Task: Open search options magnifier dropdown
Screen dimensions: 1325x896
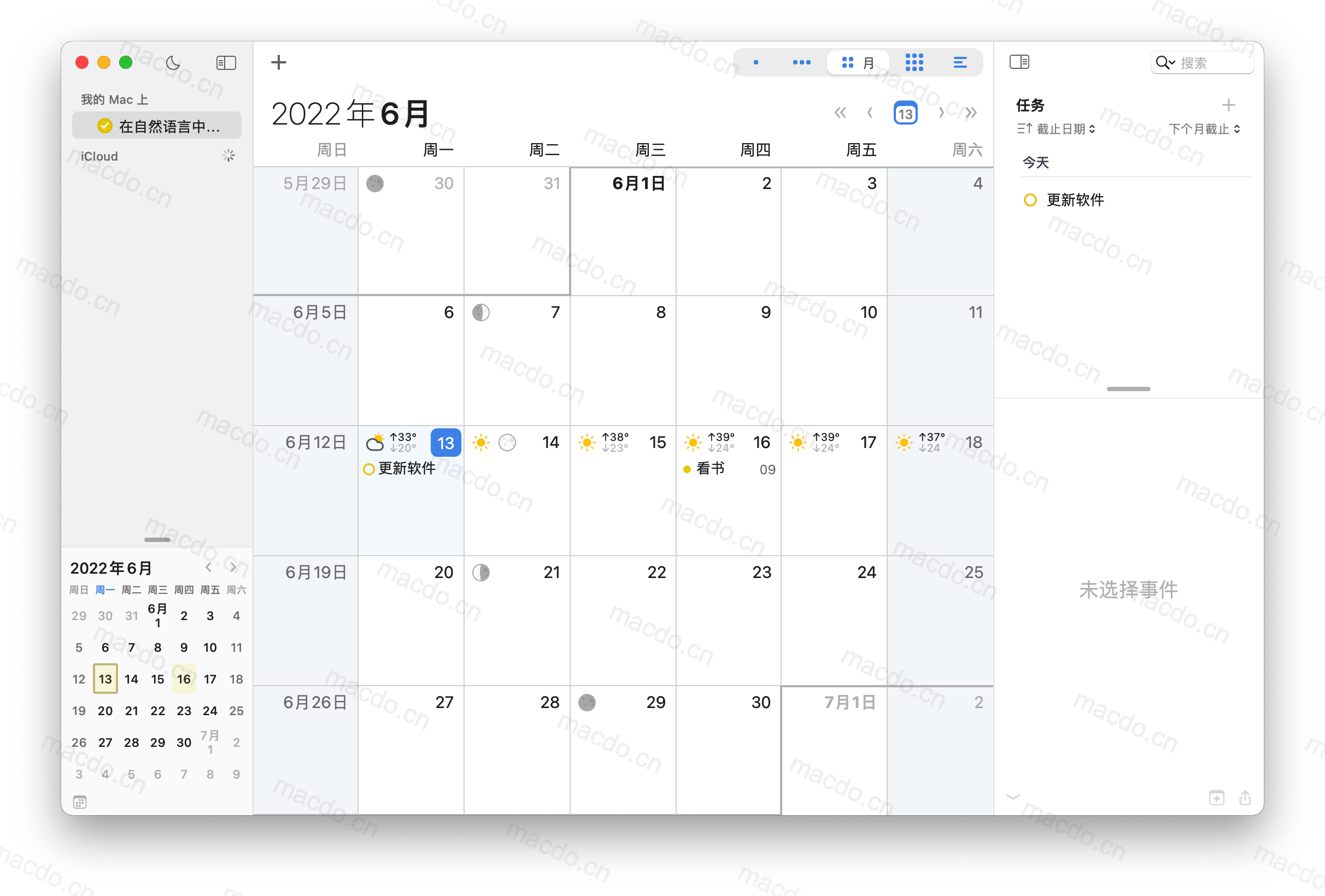Action: coord(1165,63)
